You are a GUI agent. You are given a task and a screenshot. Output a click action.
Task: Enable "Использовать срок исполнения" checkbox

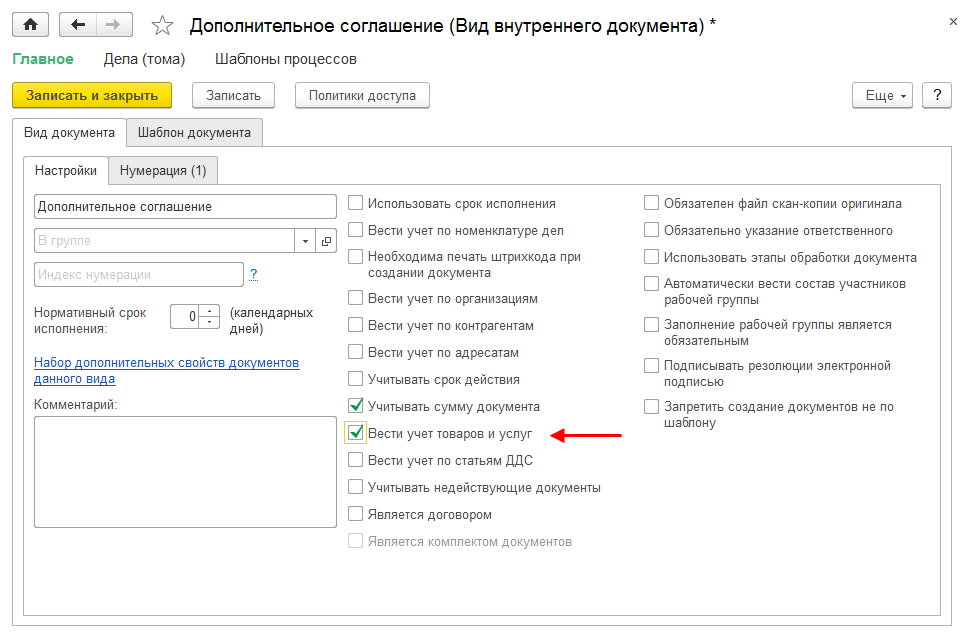point(355,203)
